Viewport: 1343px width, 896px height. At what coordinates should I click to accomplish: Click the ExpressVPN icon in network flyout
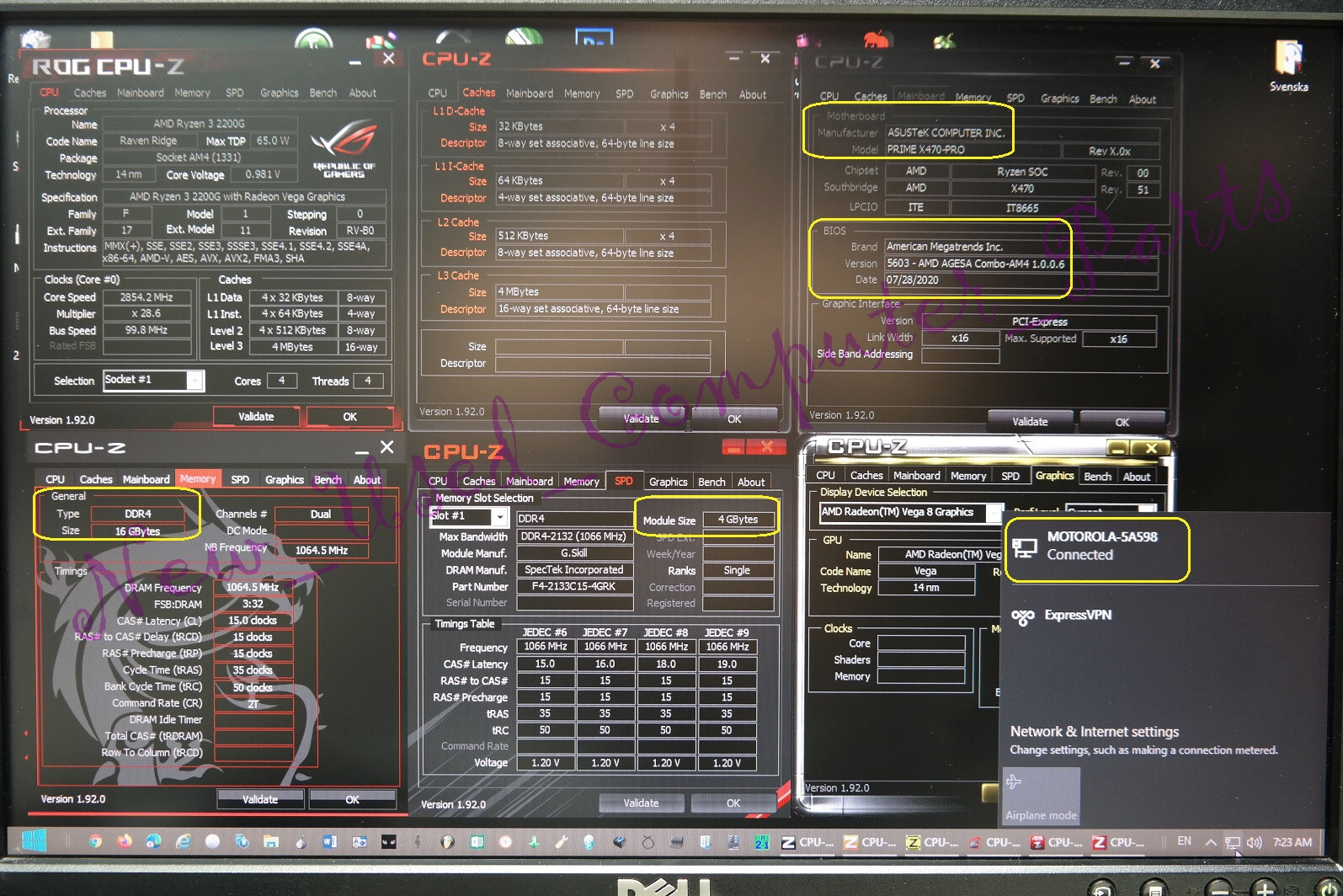[x=1023, y=617]
